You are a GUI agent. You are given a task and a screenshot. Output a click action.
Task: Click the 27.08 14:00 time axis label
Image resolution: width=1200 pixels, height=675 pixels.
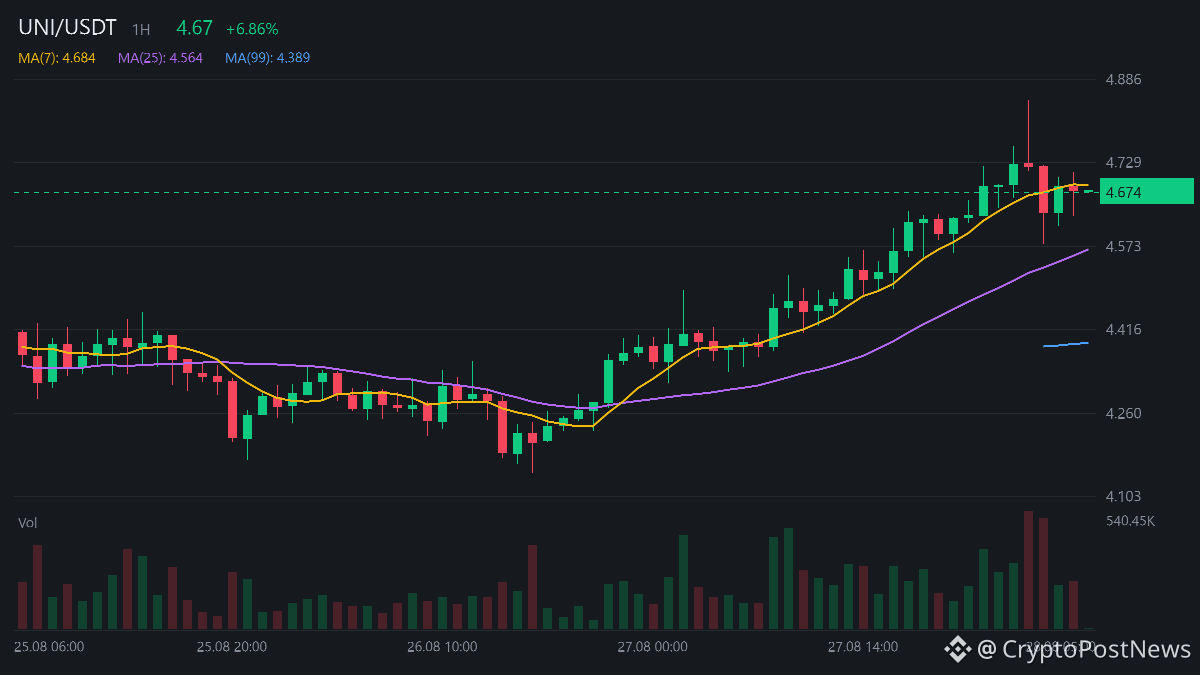tap(863, 647)
